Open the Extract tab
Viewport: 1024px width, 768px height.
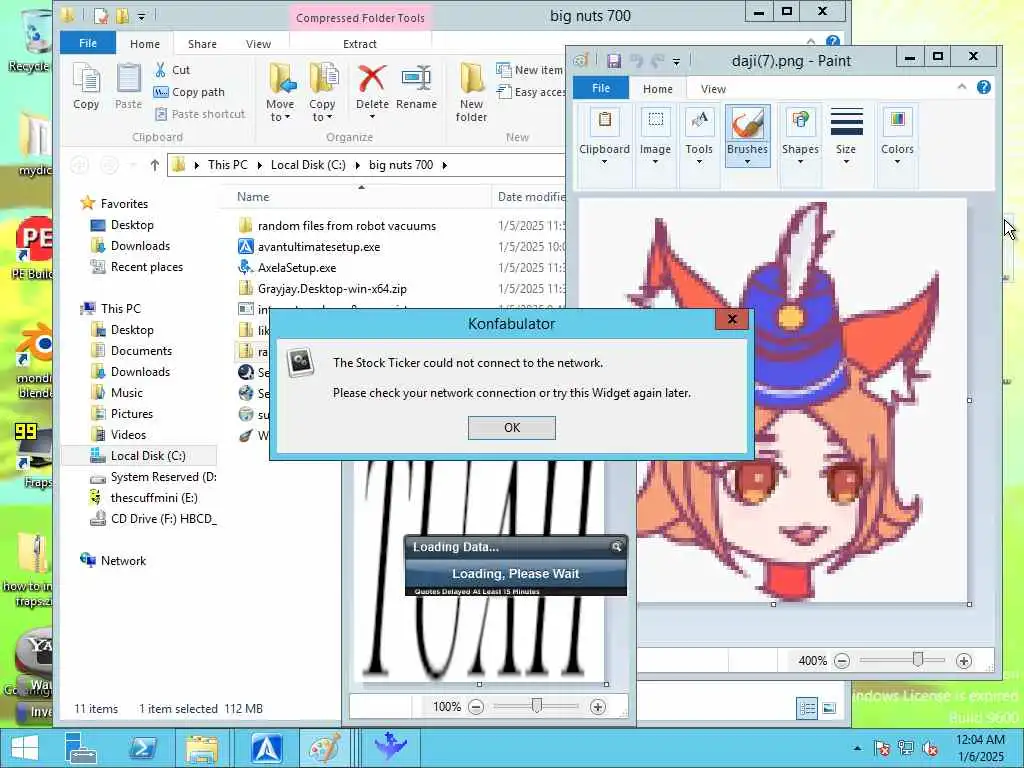[x=360, y=44]
